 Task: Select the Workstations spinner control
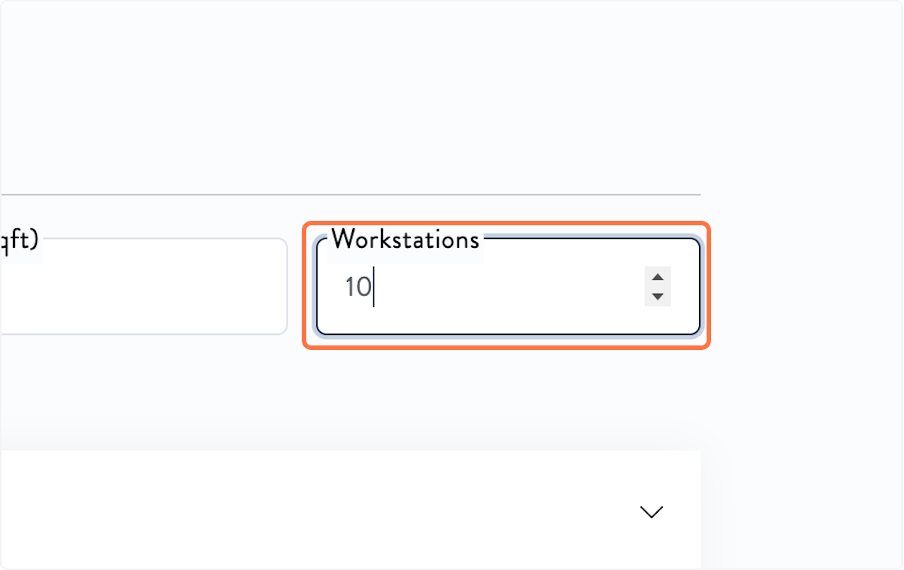point(657,287)
